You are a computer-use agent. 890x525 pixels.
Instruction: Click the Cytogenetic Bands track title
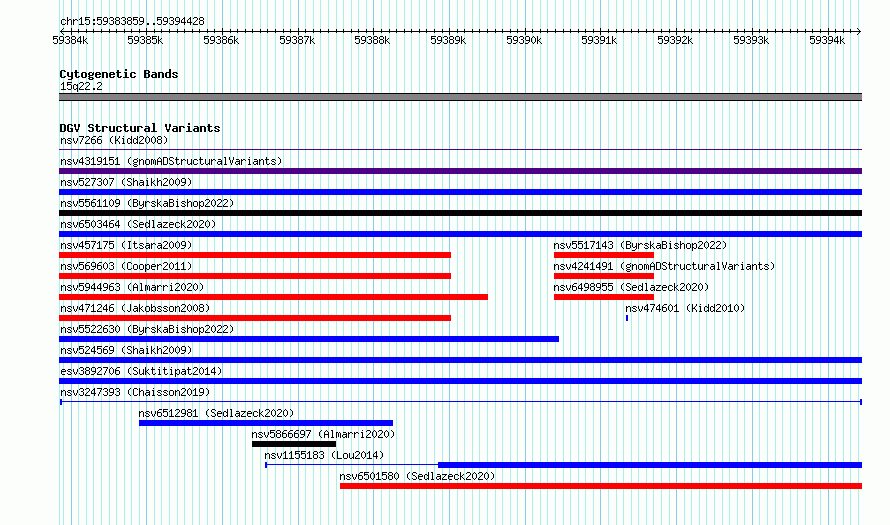point(119,74)
